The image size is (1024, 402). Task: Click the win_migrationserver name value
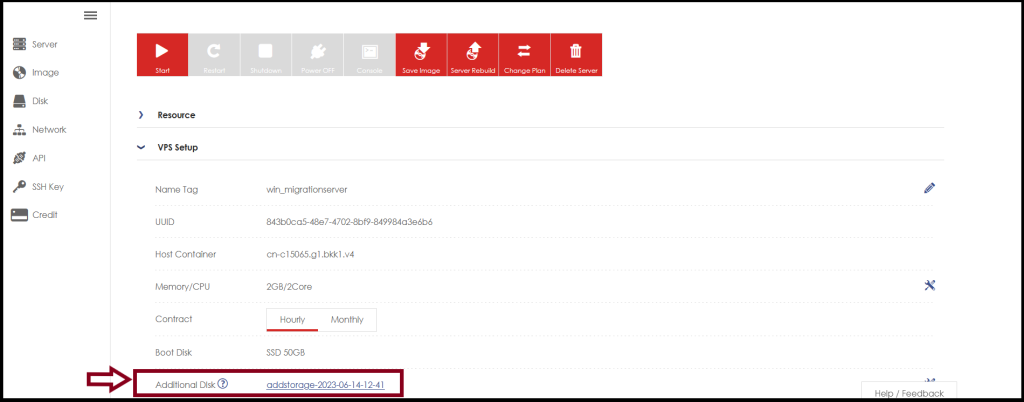(307, 190)
